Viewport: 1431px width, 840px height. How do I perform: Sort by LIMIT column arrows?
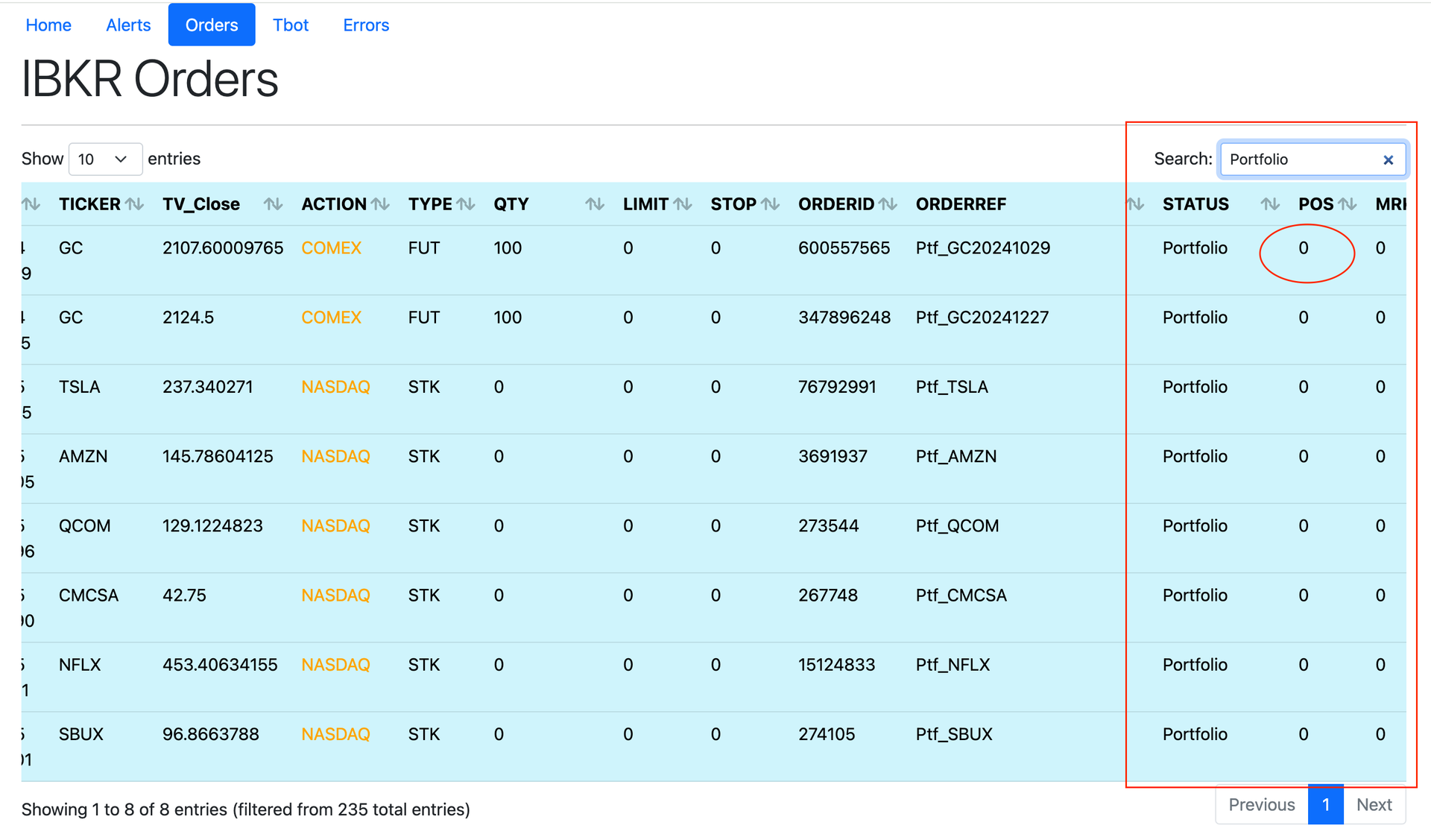click(x=683, y=204)
